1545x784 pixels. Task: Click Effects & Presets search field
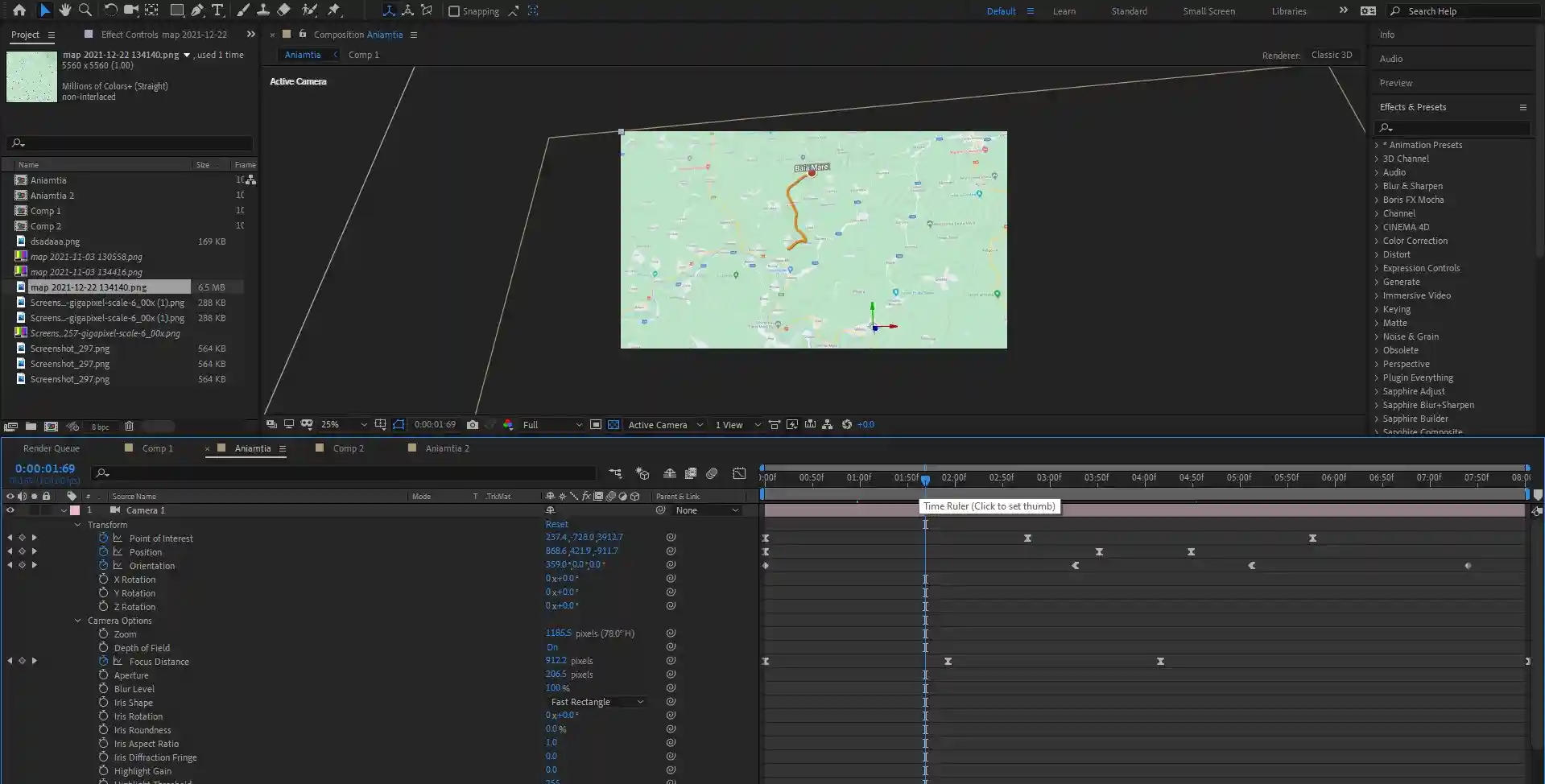pyautogui.click(x=1452, y=127)
